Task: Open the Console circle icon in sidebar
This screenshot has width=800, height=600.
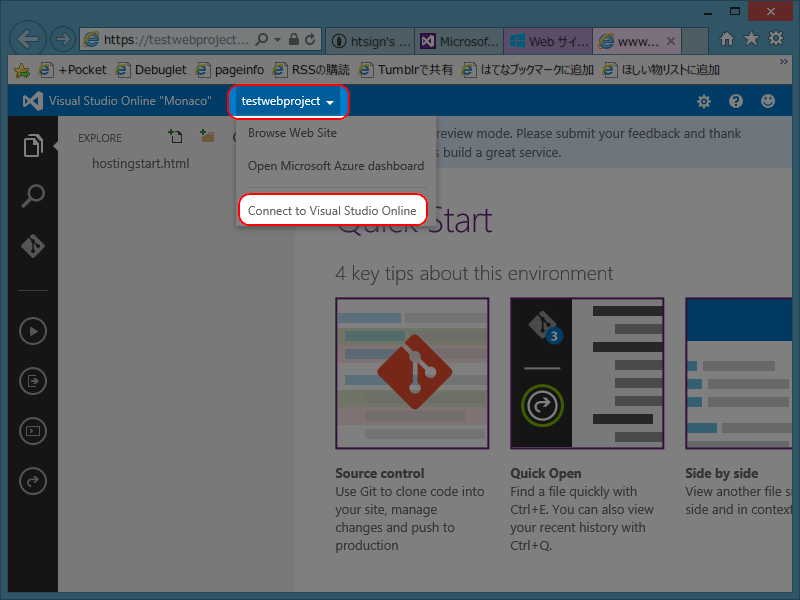Action: pos(33,431)
